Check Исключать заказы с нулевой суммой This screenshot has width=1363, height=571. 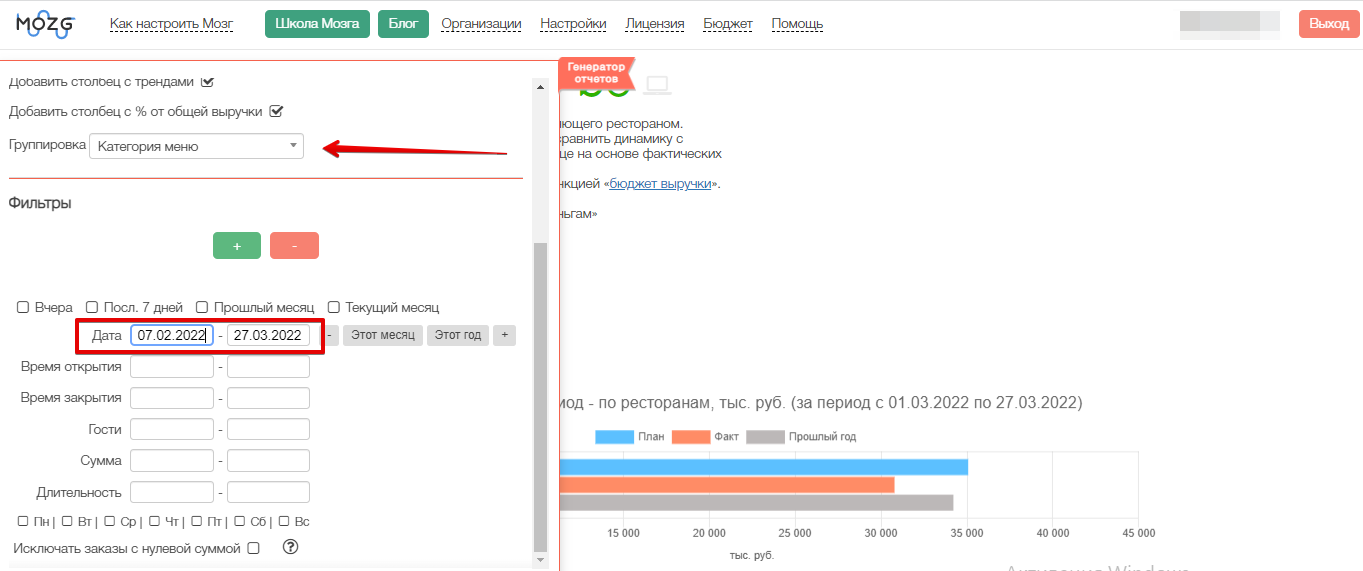254,548
